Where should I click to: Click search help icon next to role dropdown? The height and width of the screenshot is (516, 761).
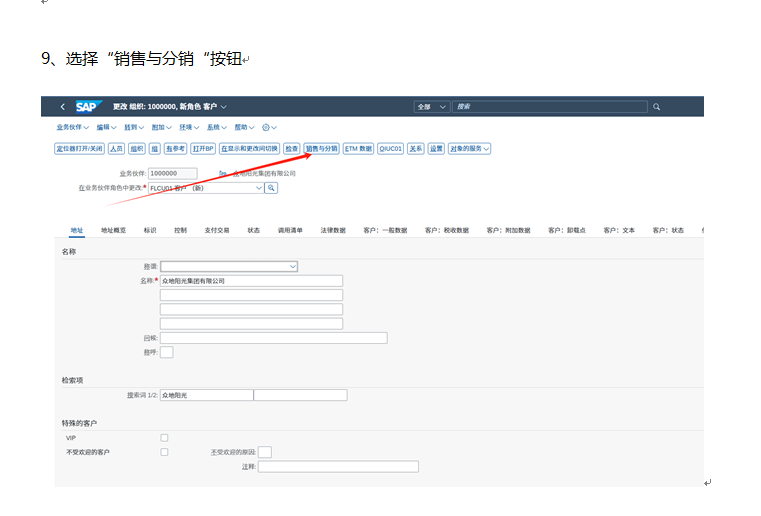point(271,187)
